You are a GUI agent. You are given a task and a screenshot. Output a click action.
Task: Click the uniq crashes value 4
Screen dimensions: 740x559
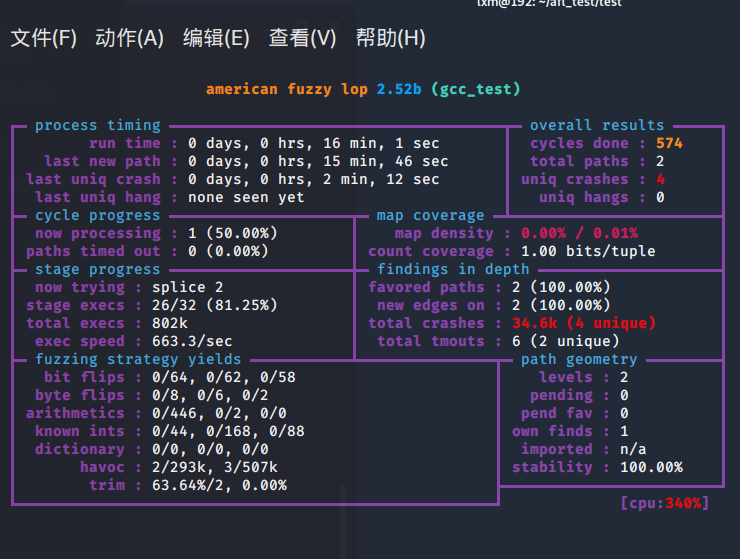tap(660, 179)
